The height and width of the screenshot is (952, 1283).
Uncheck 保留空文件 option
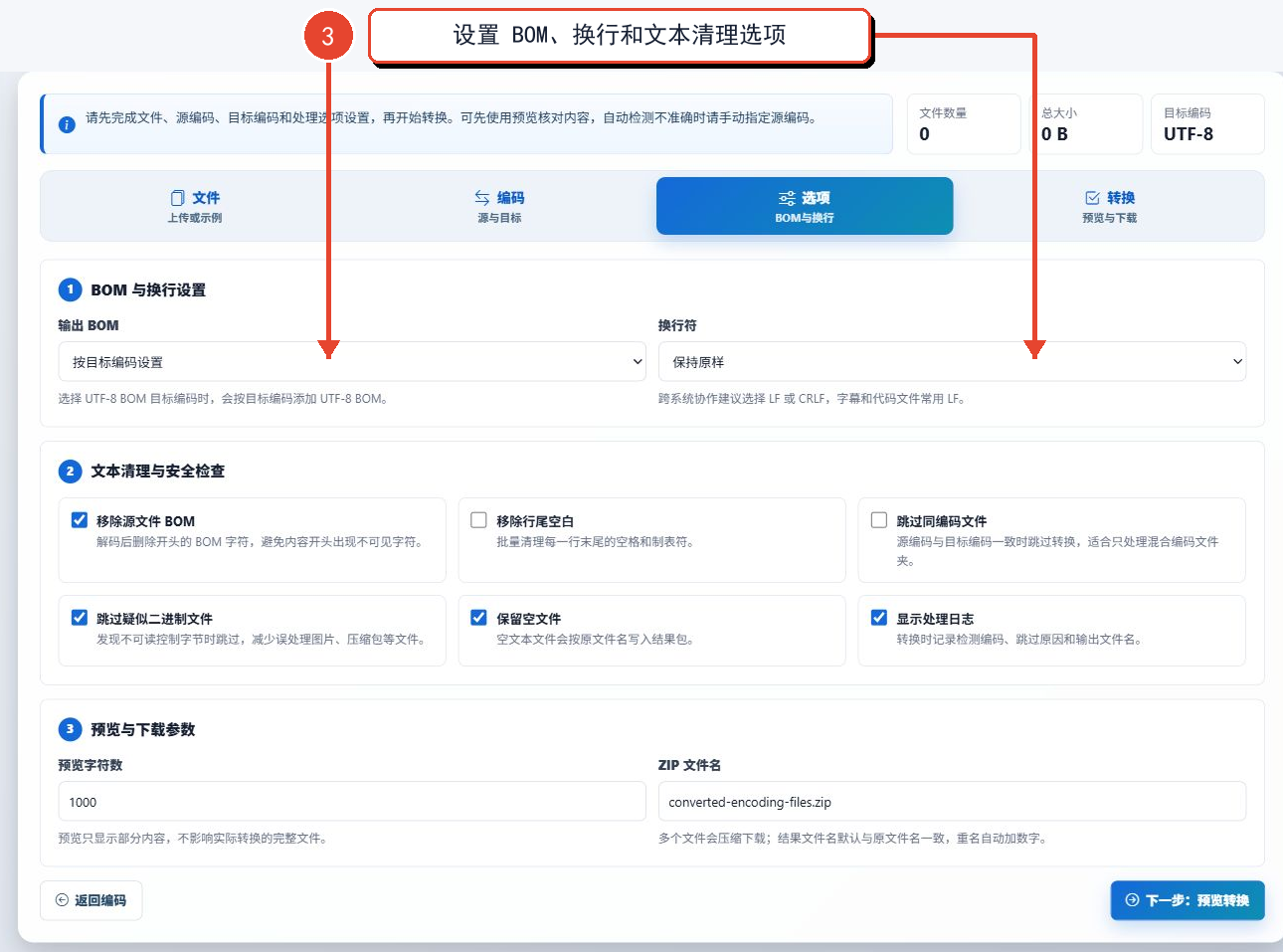478,618
